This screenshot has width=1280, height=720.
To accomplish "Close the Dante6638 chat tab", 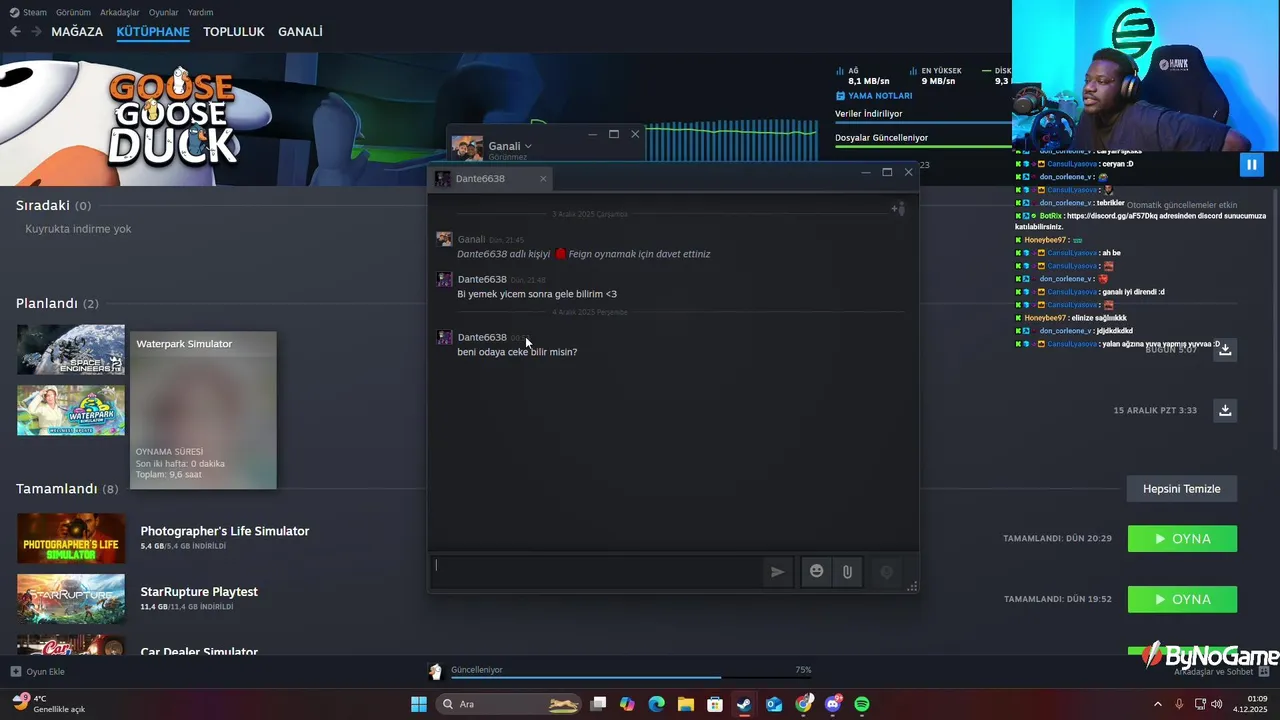I will point(543,179).
